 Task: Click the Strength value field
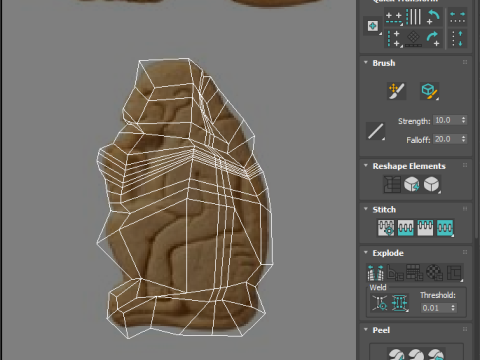447,120
